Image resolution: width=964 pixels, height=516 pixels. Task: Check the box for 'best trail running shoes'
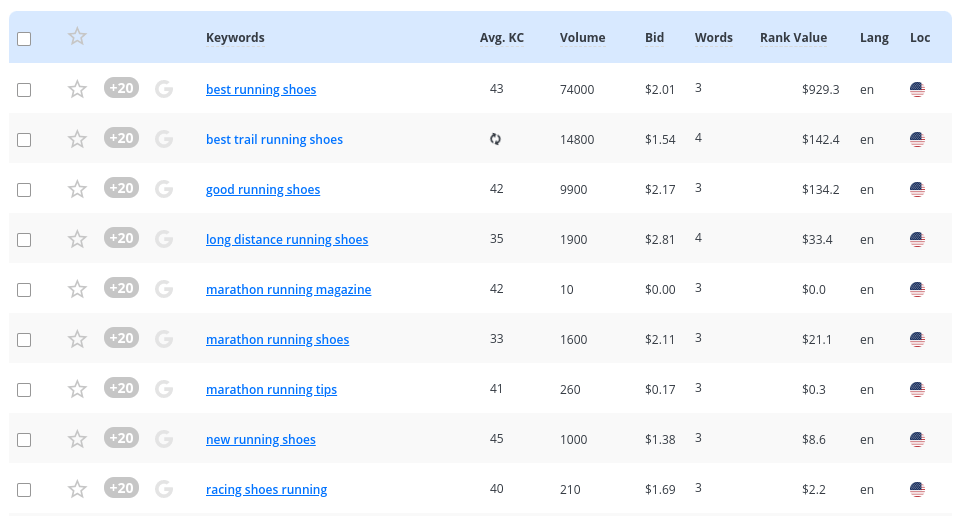24,140
